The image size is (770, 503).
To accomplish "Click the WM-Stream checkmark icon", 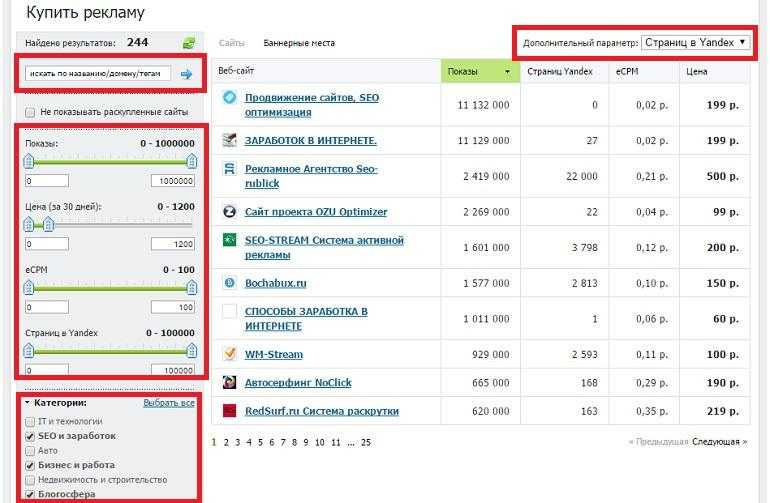I will (x=229, y=354).
